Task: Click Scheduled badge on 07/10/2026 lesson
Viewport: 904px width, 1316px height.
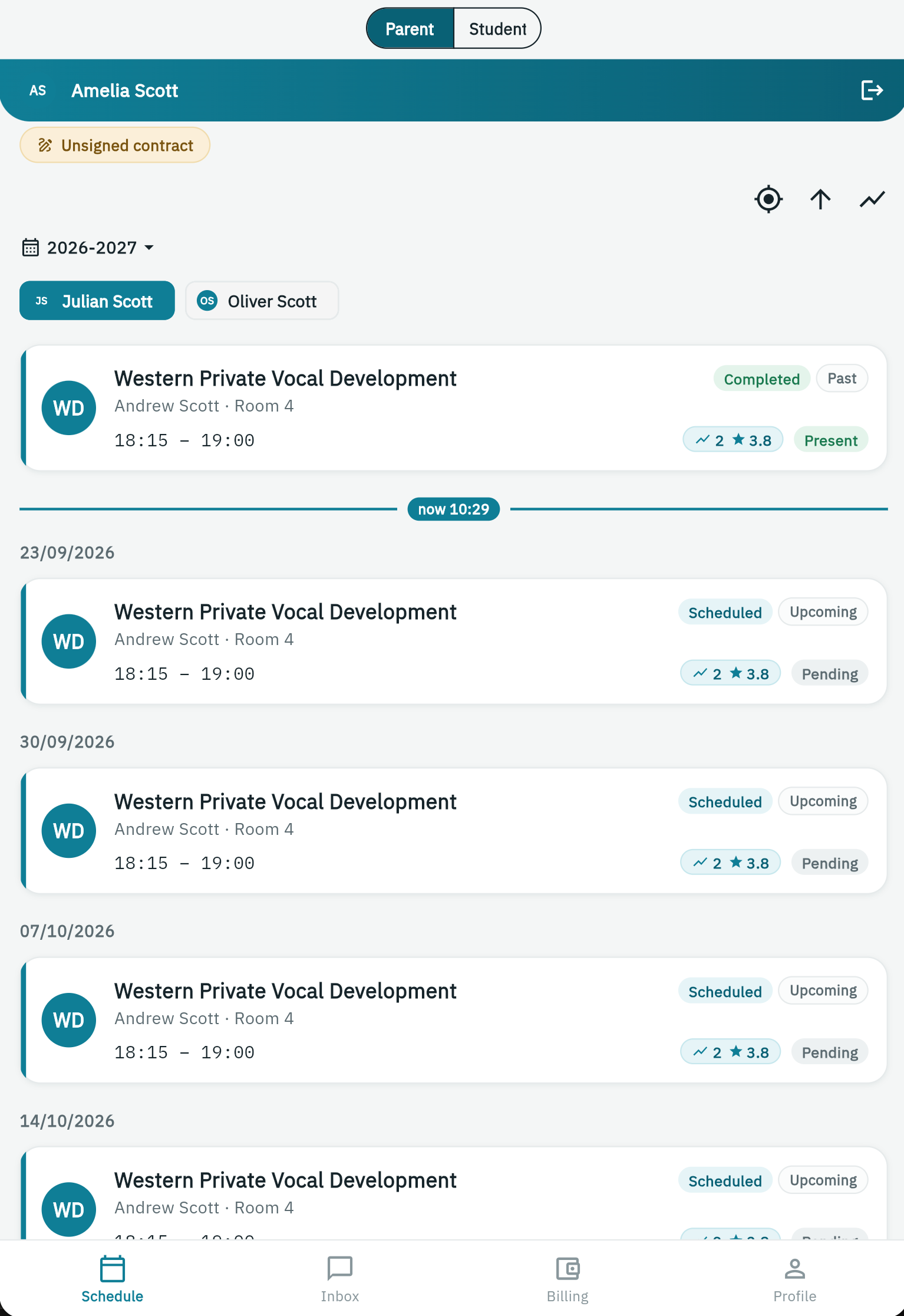Action: 725,992
